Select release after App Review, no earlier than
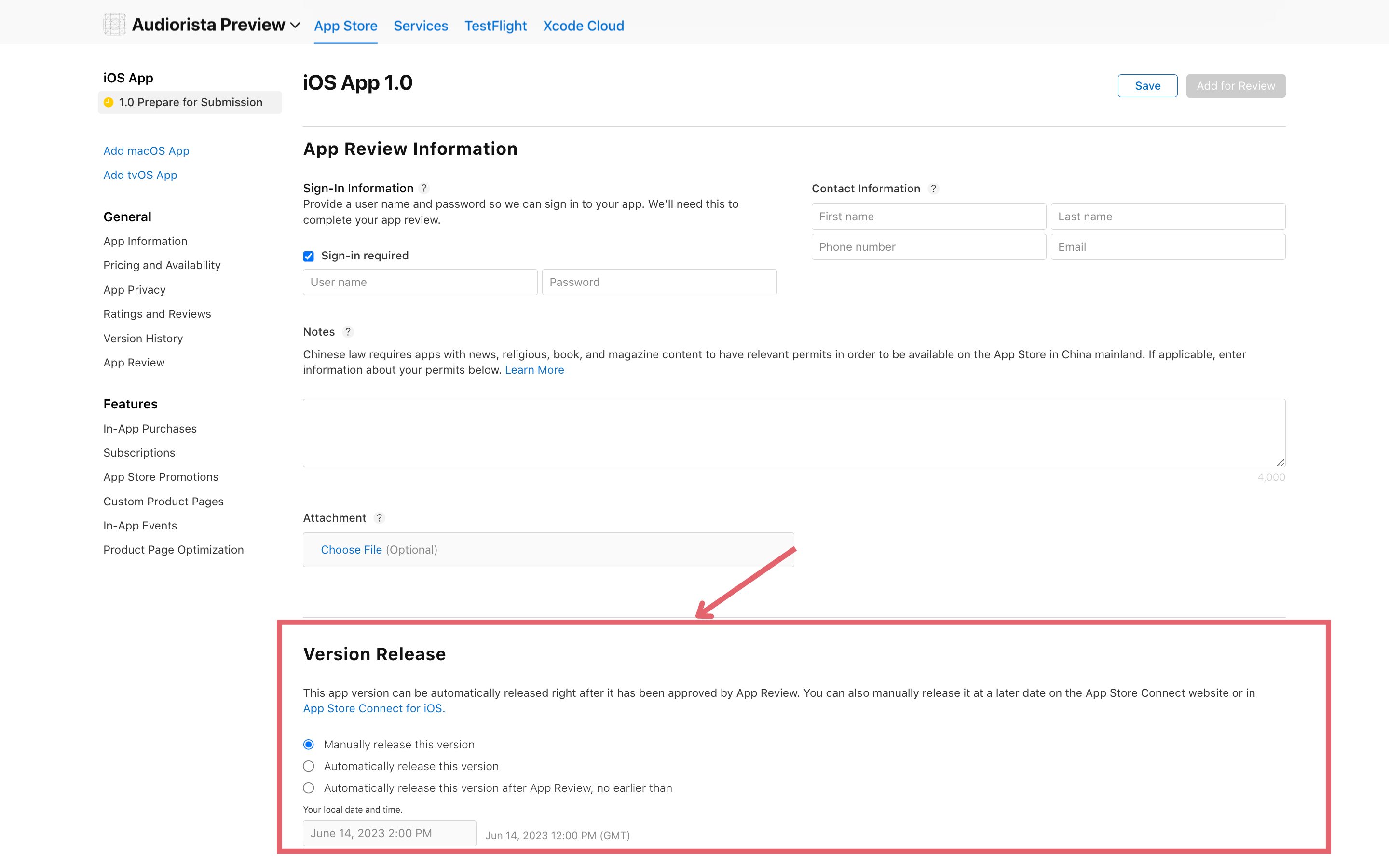This screenshot has width=1389, height=868. 309,788
